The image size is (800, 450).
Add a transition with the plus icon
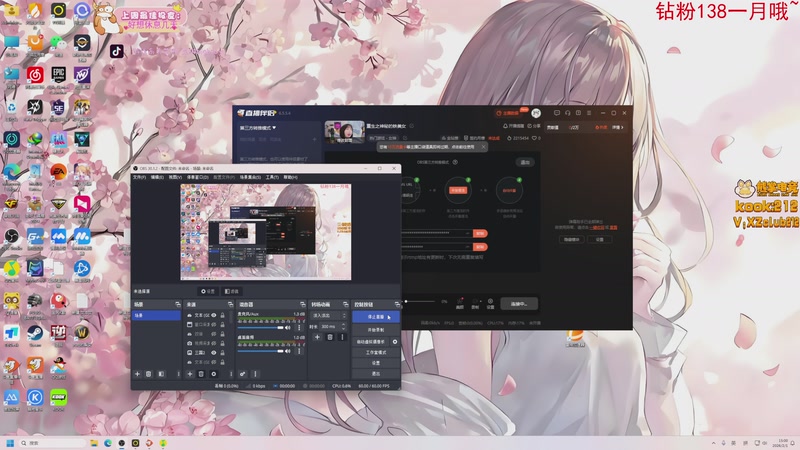click(317, 337)
